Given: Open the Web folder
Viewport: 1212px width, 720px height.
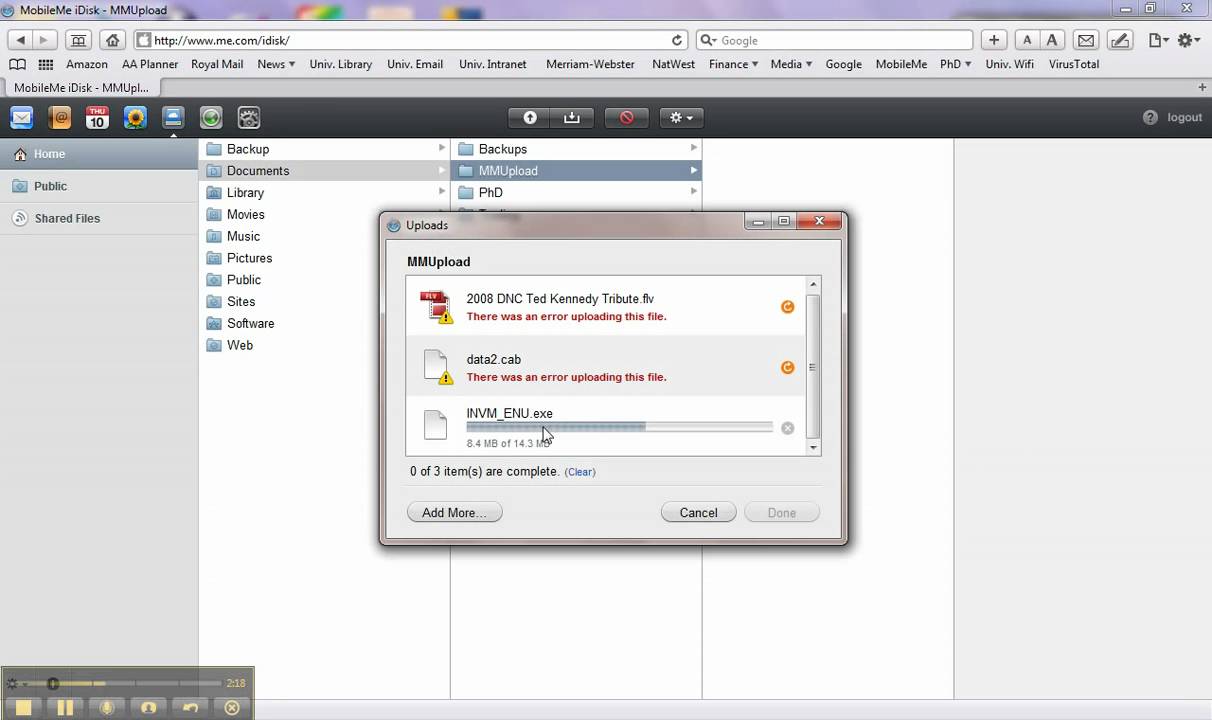Looking at the screenshot, I should [324, 345].
